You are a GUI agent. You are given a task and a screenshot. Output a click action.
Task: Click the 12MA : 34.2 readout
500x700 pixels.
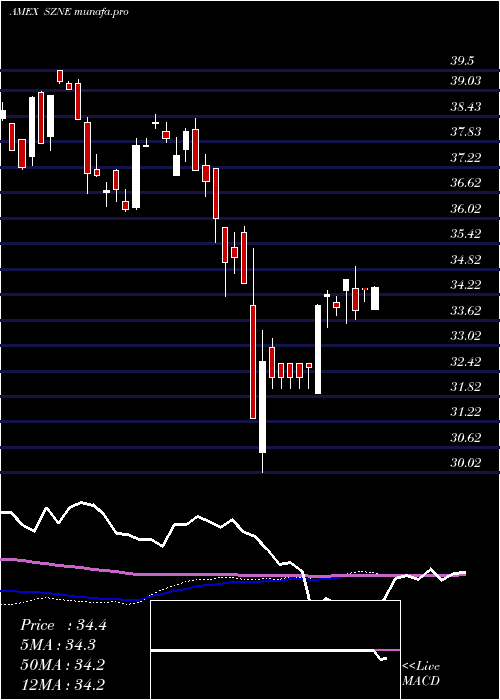pyautogui.click(x=62, y=684)
